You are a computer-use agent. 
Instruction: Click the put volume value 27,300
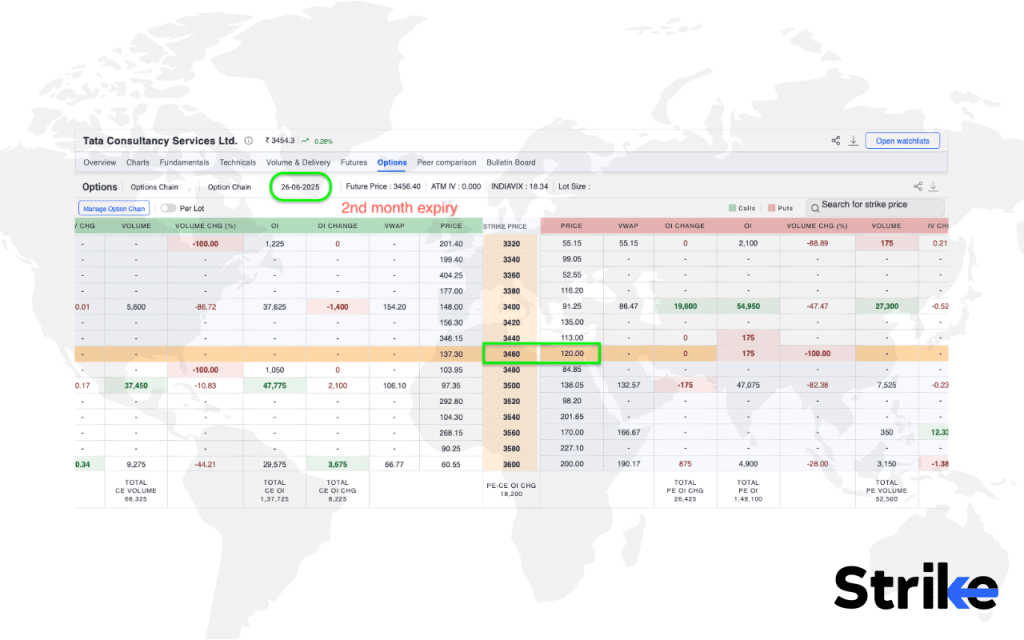(886, 306)
